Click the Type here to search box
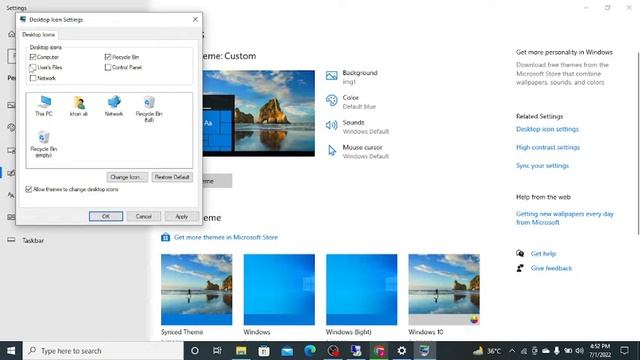640x360 pixels. coord(103,351)
